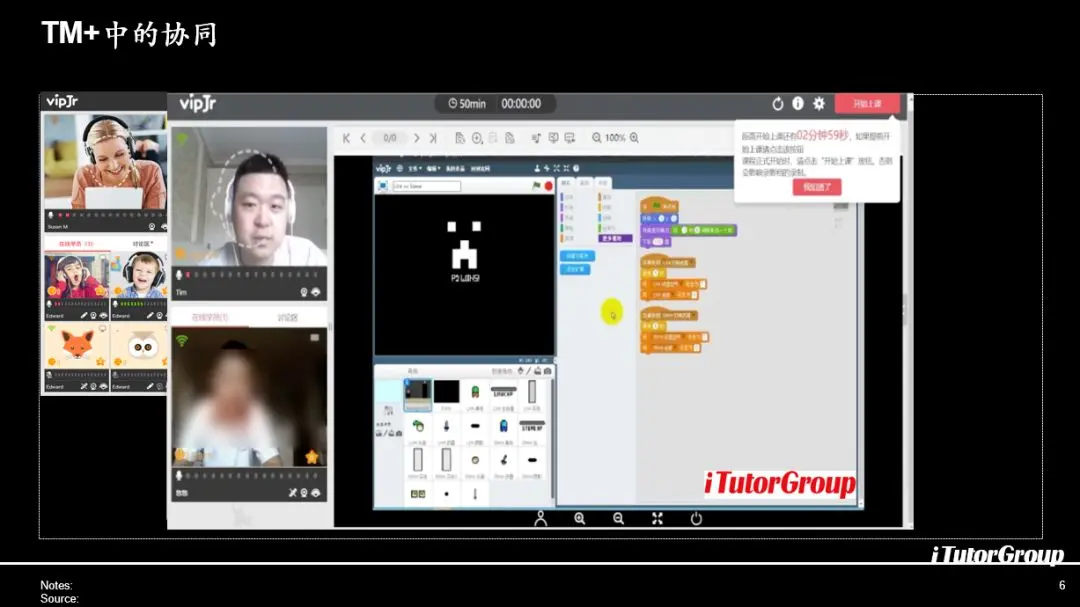The width and height of the screenshot is (1080, 607).
Task: Select the STEVE HP sprite thumbnail
Action: [532, 429]
